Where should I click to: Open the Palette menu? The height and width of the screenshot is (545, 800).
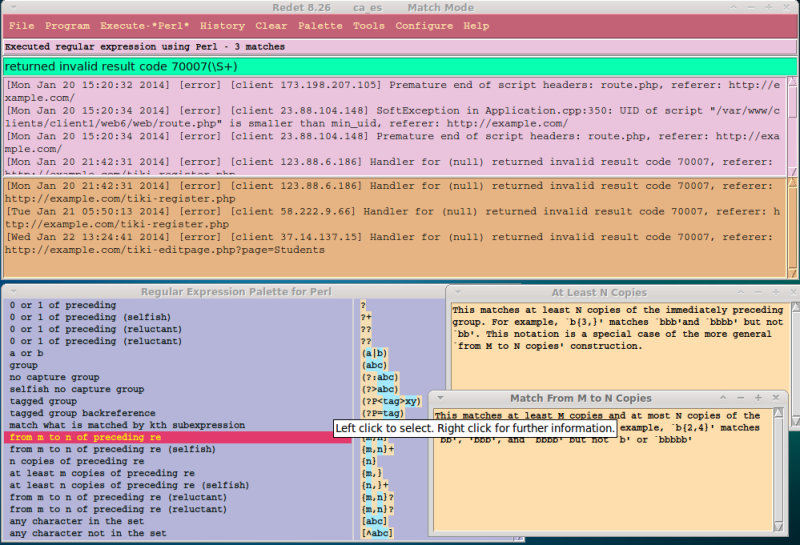320,25
